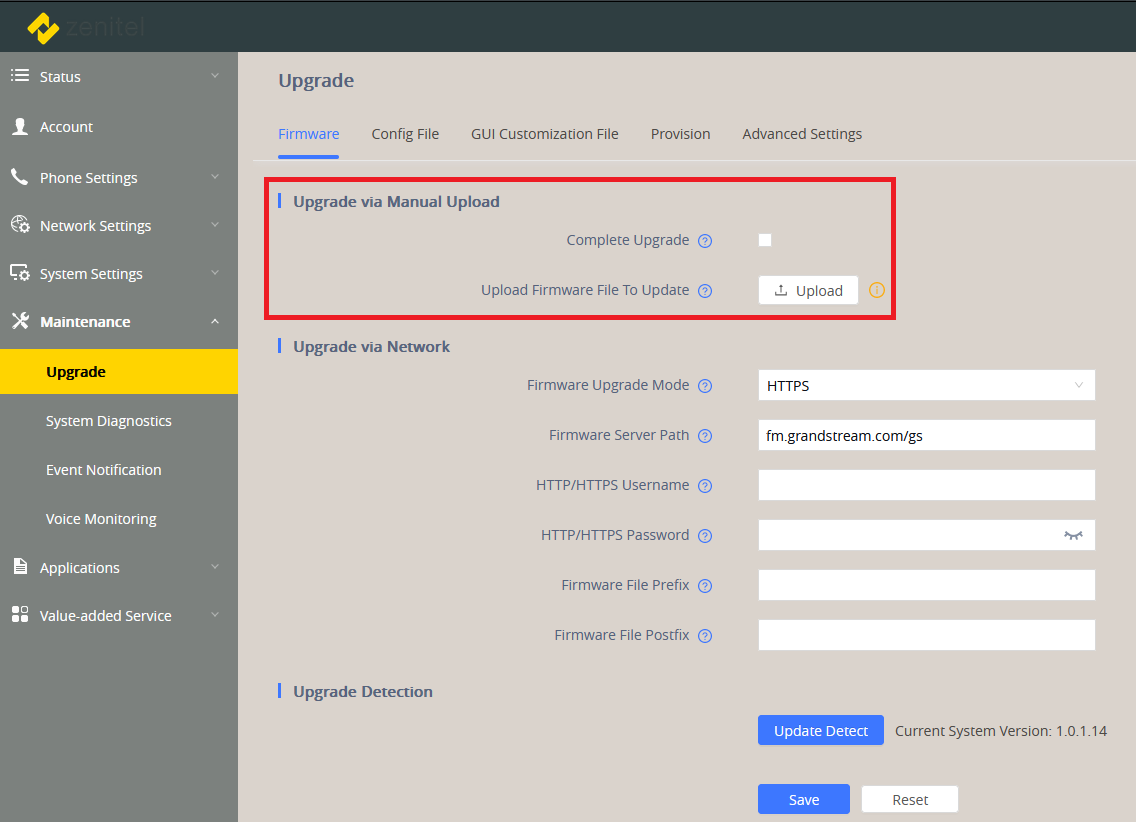Click orange info icon beside Upload button
Viewport: 1136px width, 822px height.
877,290
